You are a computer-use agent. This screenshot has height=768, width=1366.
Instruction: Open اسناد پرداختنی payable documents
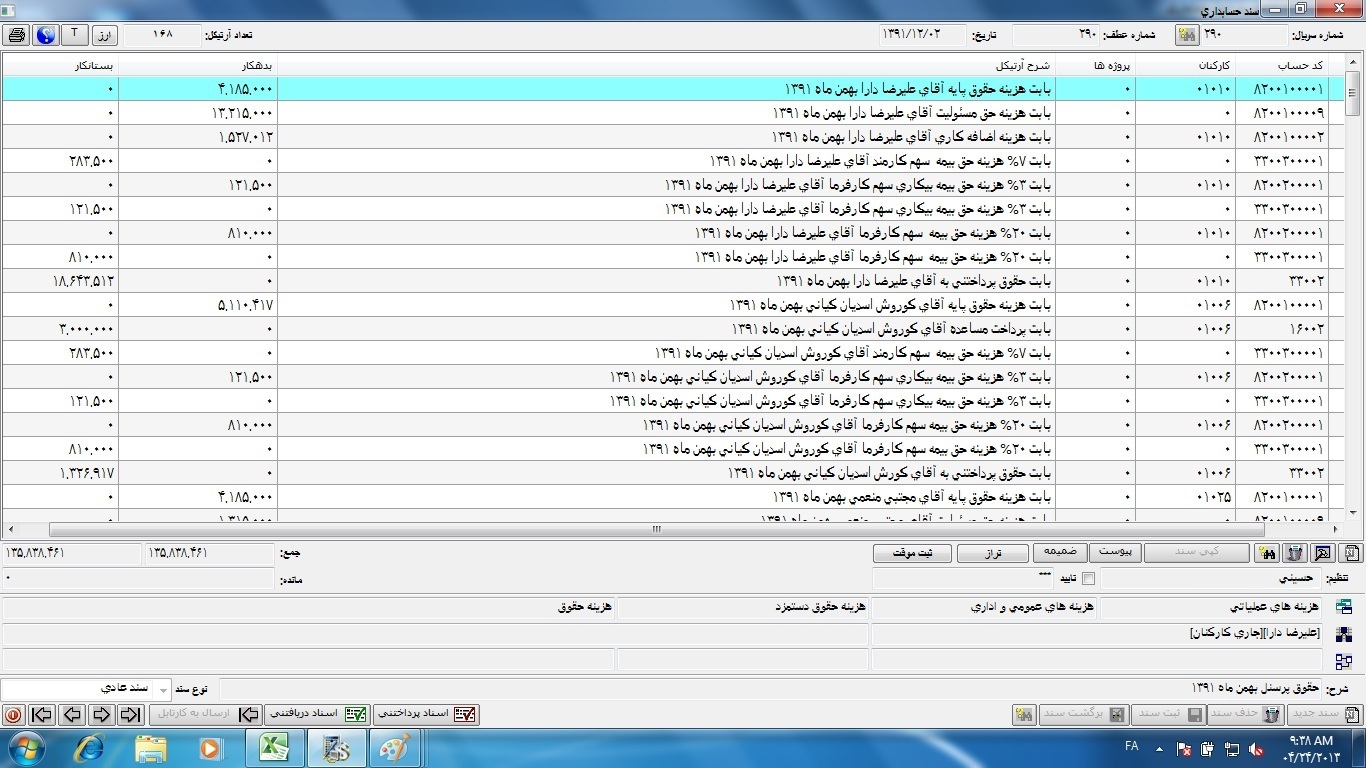pyautogui.click(x=426, y=715)
